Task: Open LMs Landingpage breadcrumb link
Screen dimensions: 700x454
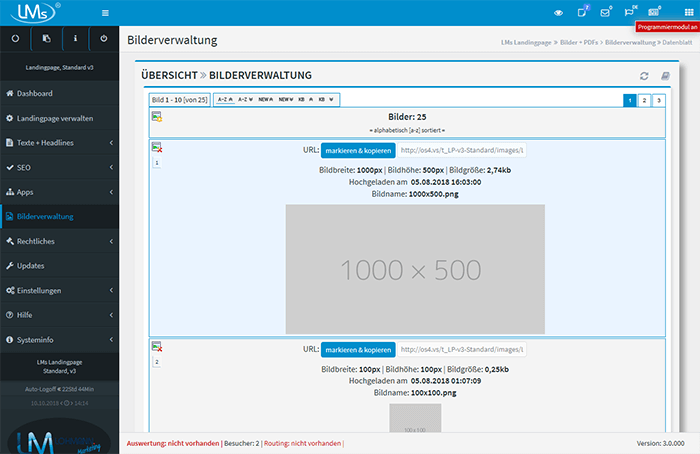Action: (x=526, y=42)
